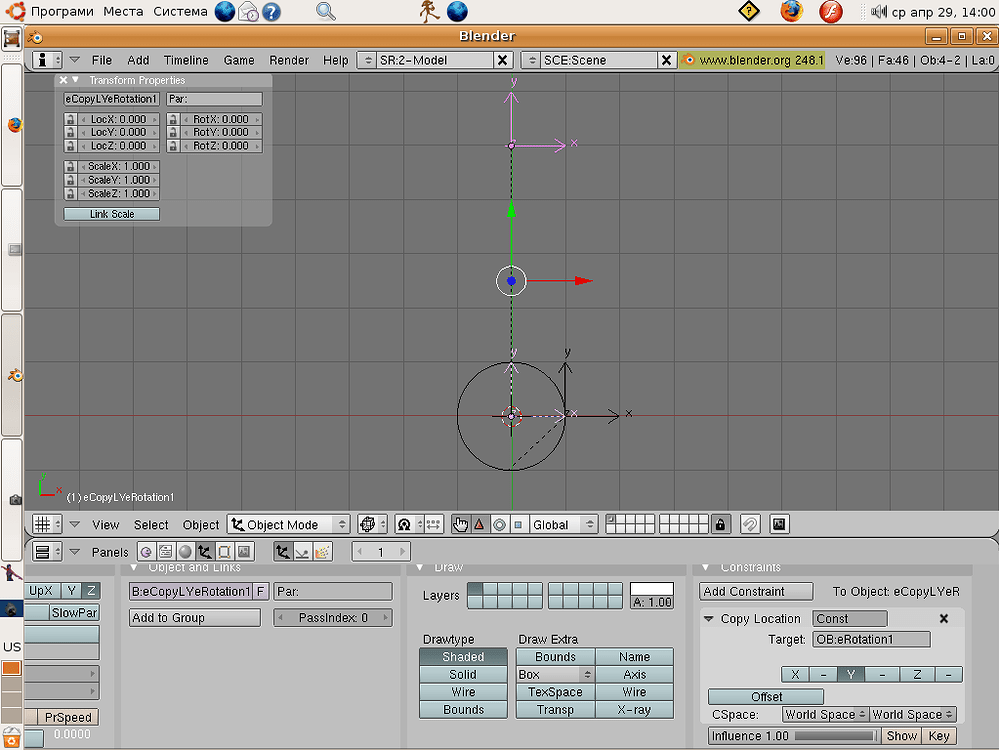Toggle the RotZ lock icon
This screenshot has height=750, width=999.
[173, 146]
